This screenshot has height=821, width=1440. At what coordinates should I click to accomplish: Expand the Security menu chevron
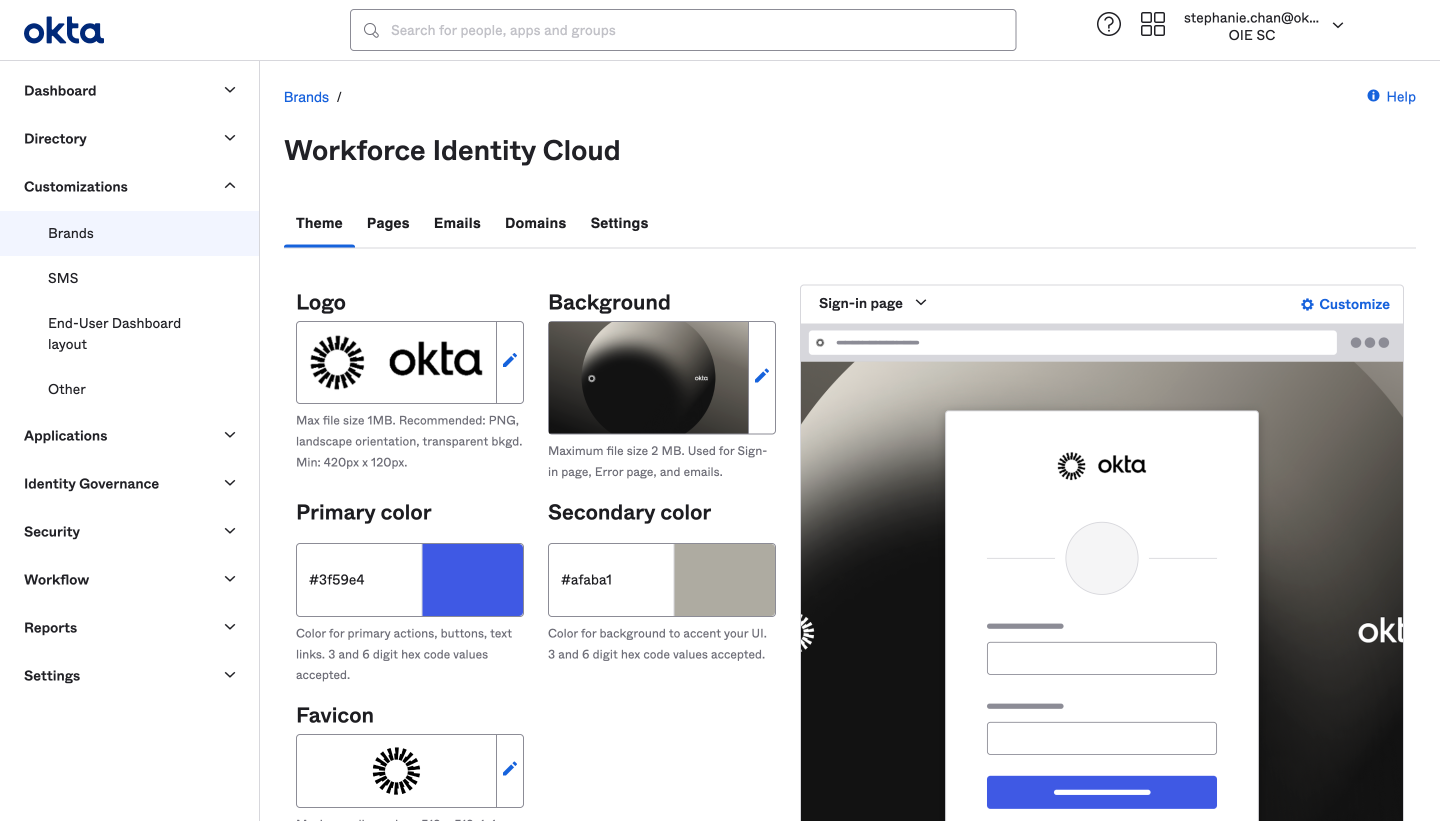tap(230, 531)
